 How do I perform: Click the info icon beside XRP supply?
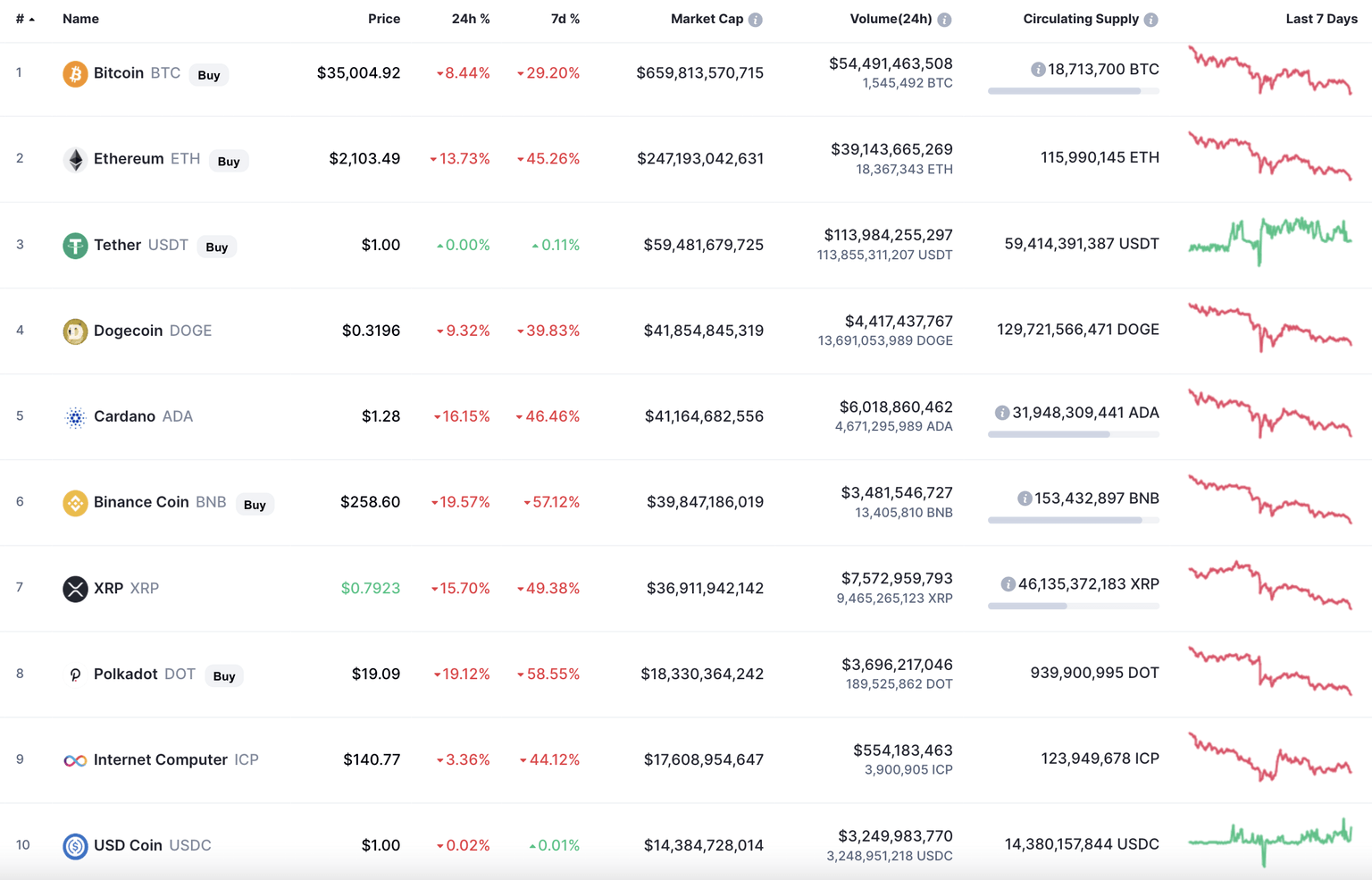1008,584
